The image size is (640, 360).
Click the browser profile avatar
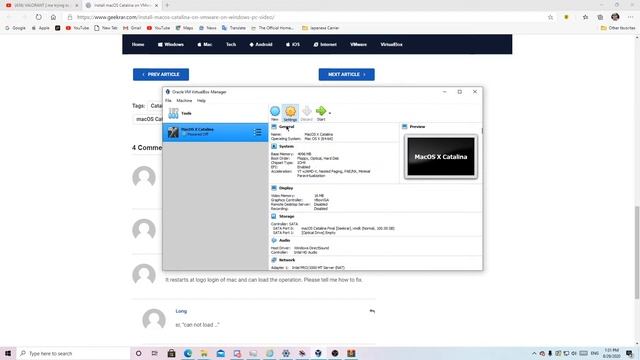pyautogui.click(x=616, y=17)
